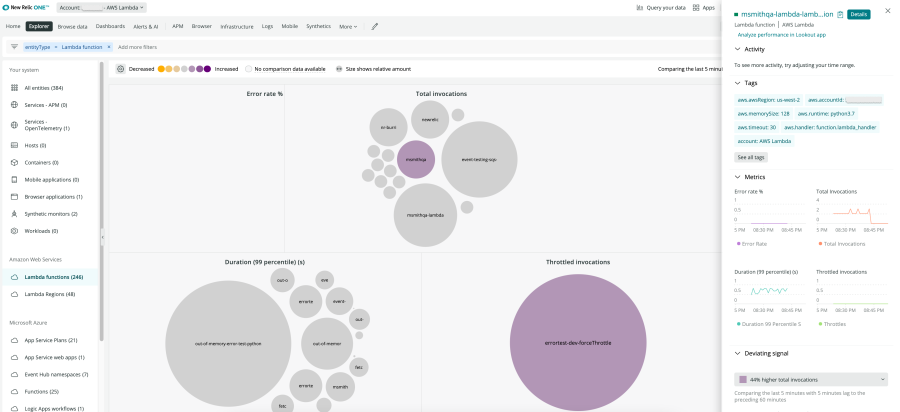Open the Browser nav item
This screenshot has width=900, height=412.
tap(201, 26)
